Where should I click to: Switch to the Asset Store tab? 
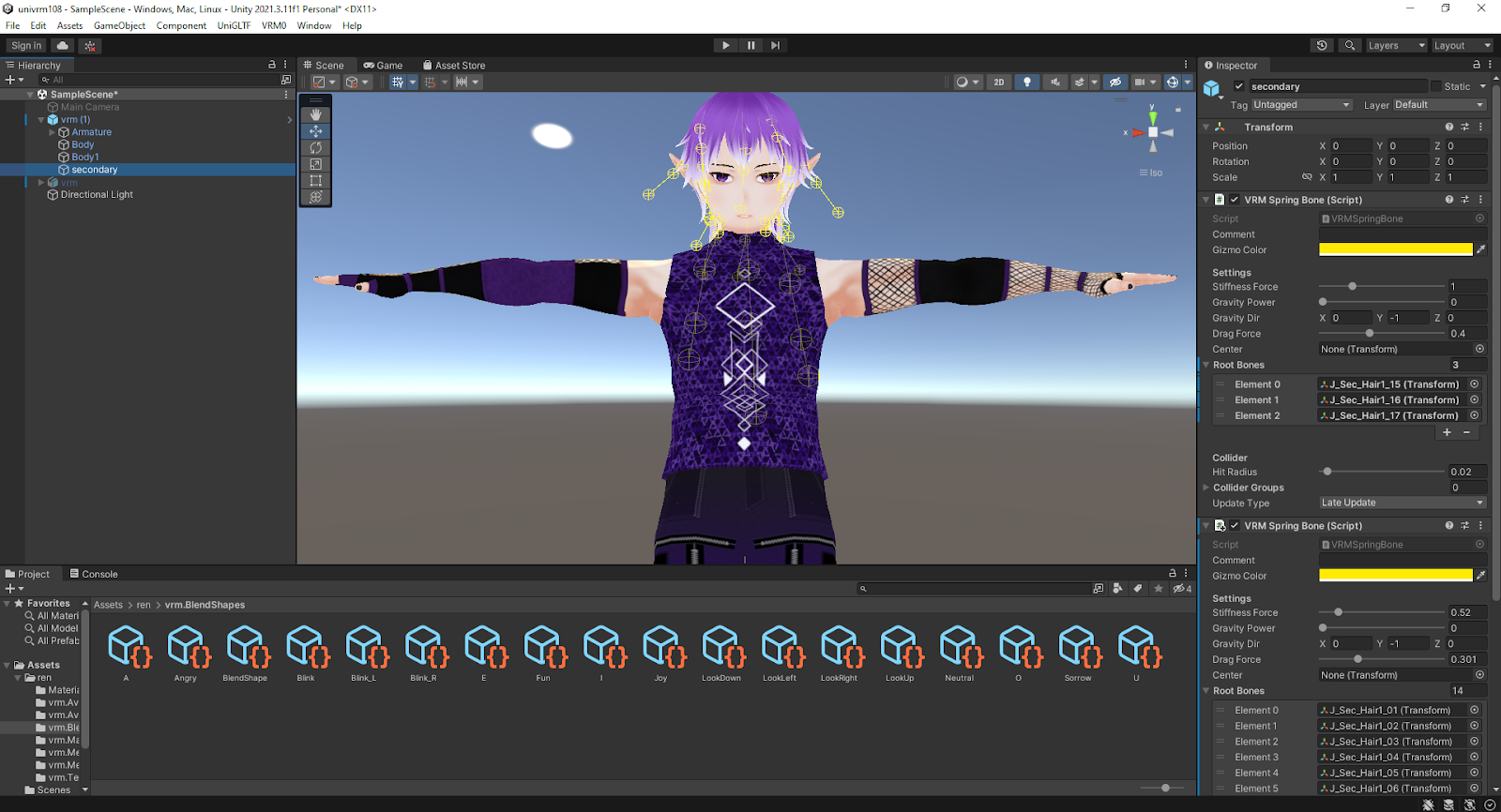(x=454, y=65)
